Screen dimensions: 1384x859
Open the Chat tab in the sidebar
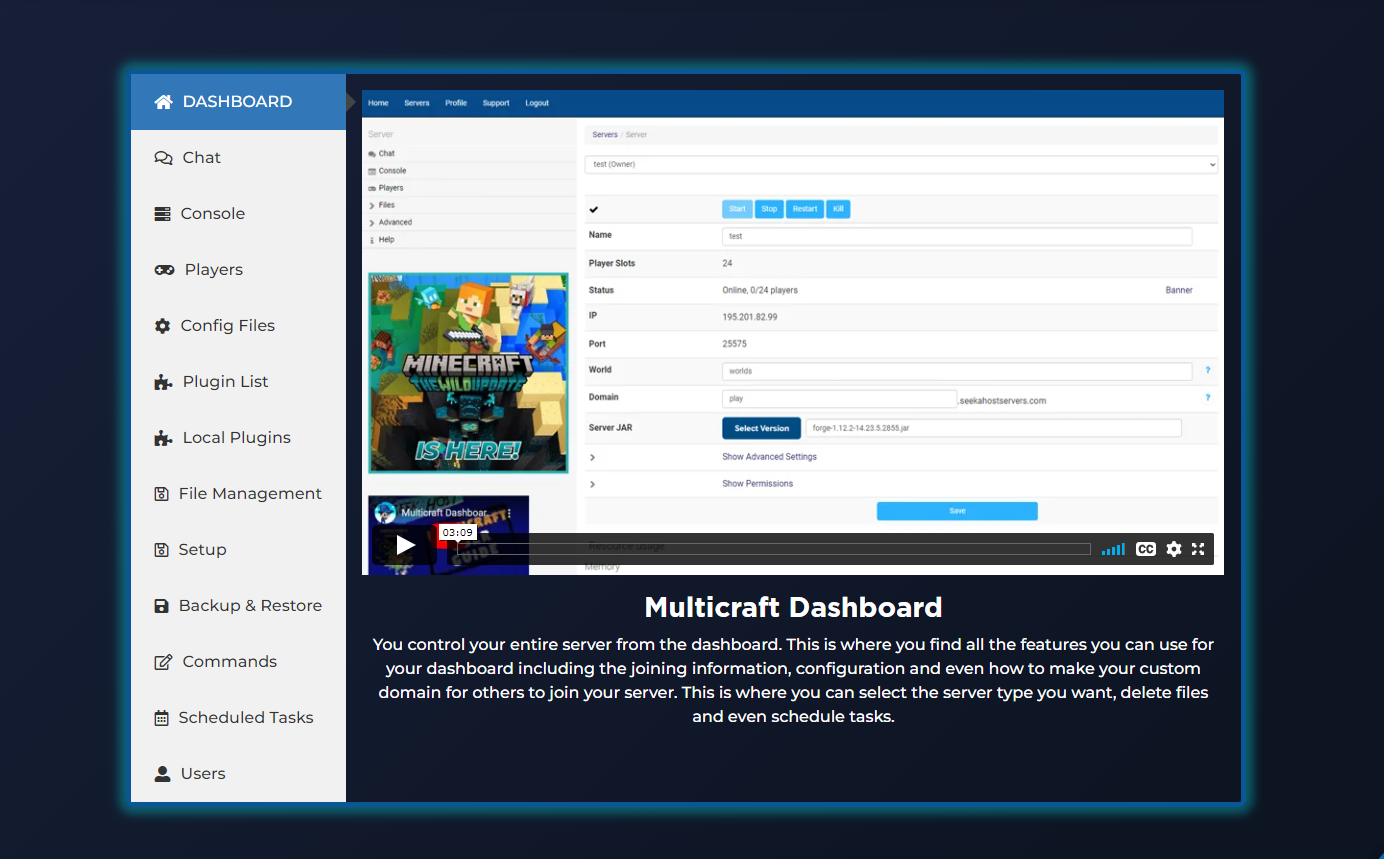click(201, 158)
